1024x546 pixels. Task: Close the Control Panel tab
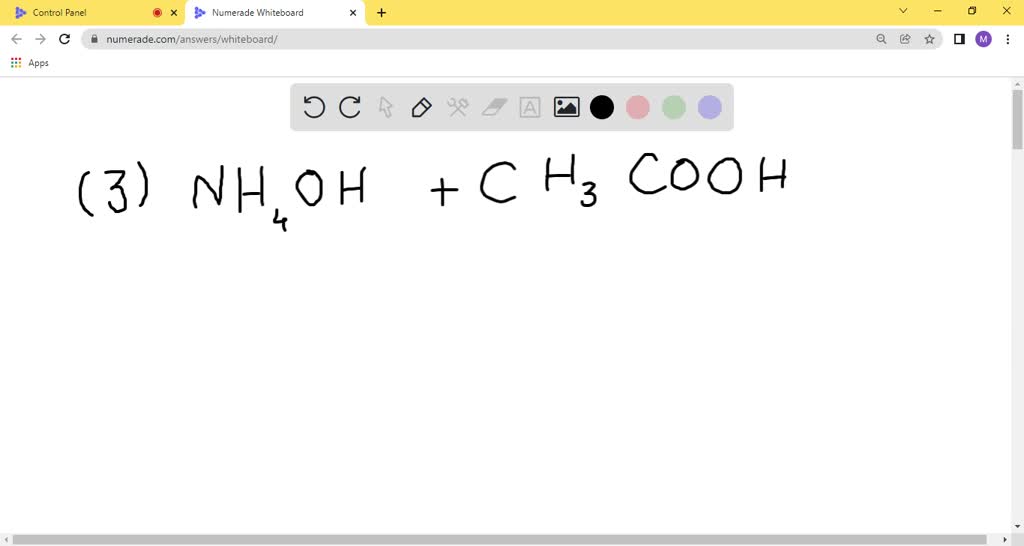[174, 12]
